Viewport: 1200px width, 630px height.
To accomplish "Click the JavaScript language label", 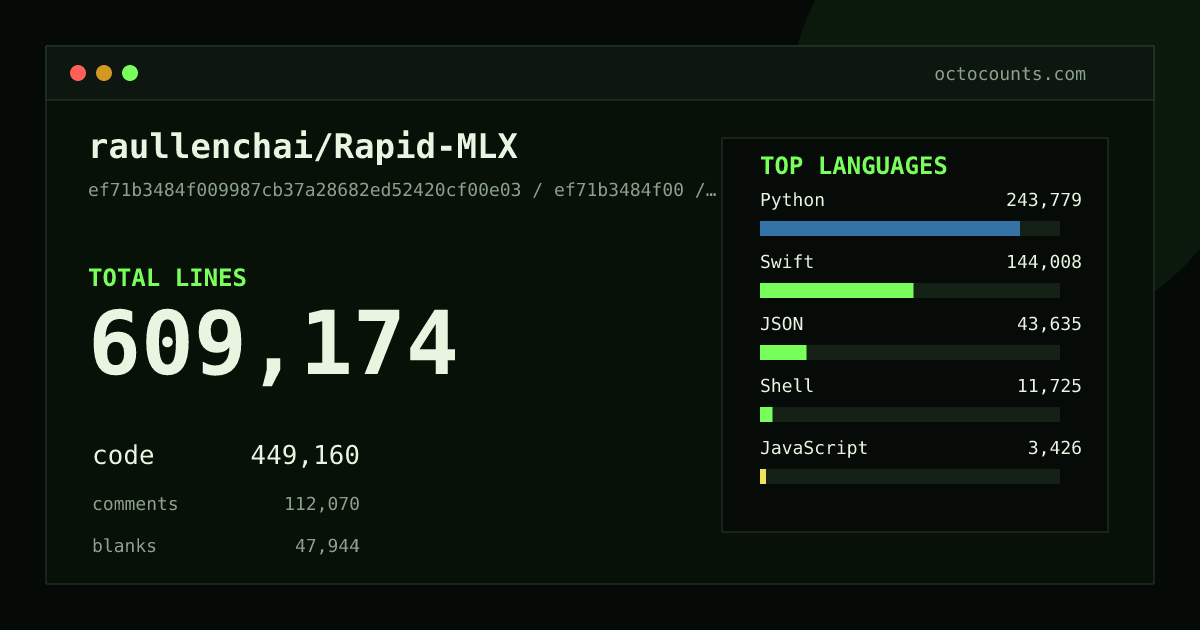I will point(814,448).
